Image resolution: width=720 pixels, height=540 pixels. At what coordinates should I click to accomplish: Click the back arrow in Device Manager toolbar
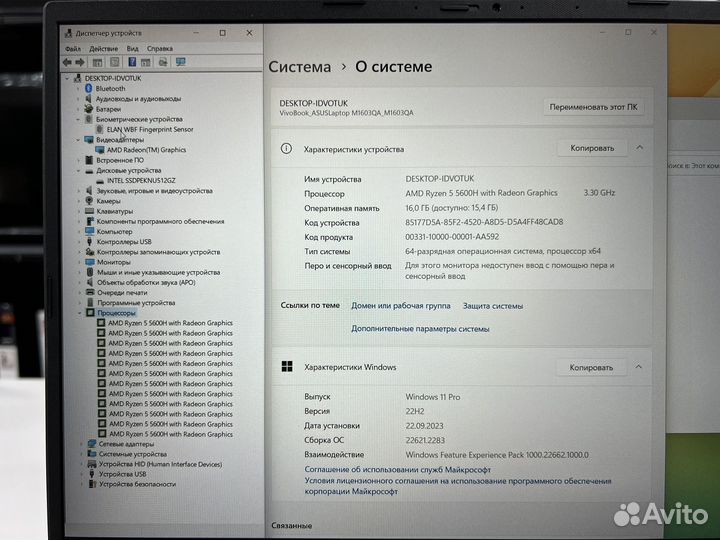(68, 62)
